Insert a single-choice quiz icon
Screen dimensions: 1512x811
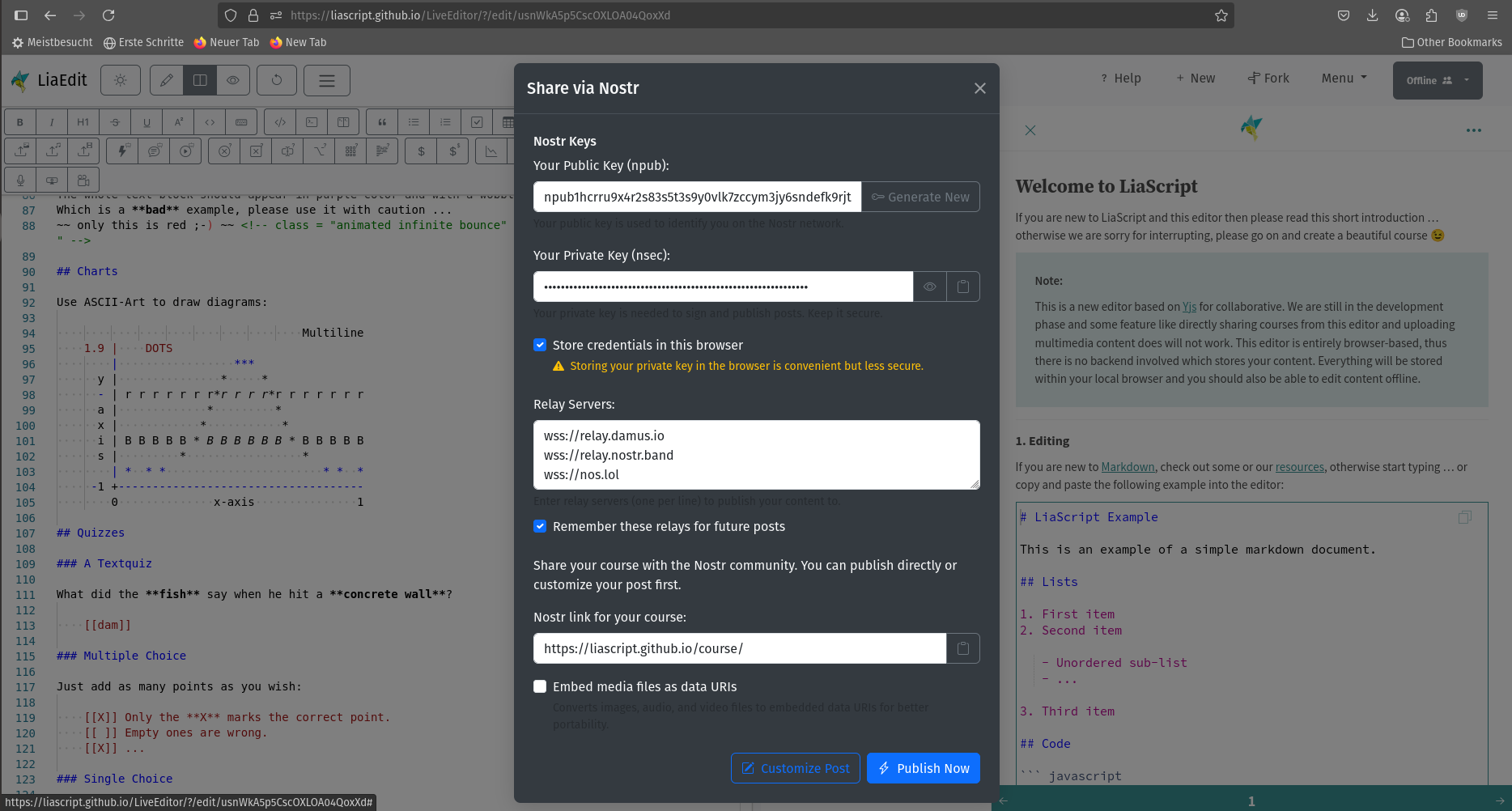(x=224, y=151)
